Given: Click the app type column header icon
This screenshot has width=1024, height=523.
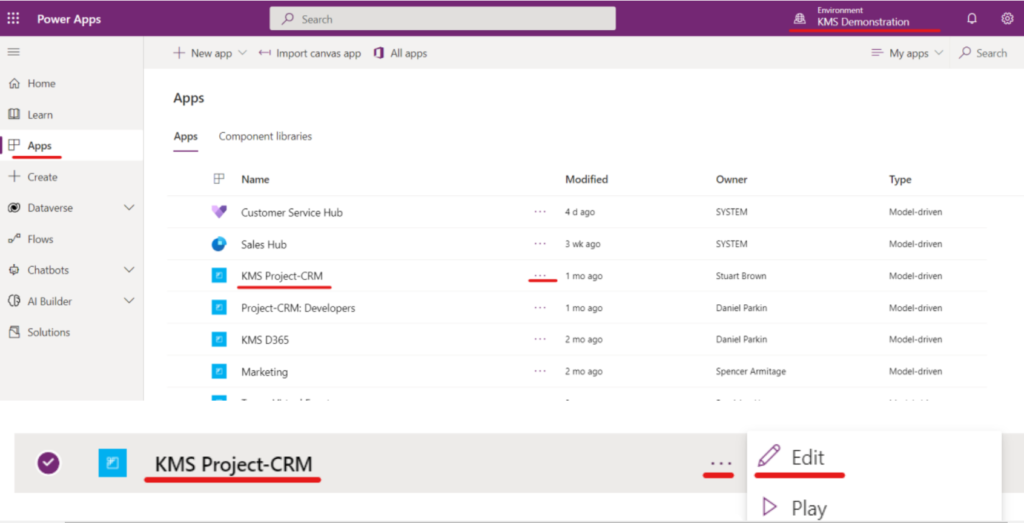Looking at the screenshot, I should (x=219, y=179).
